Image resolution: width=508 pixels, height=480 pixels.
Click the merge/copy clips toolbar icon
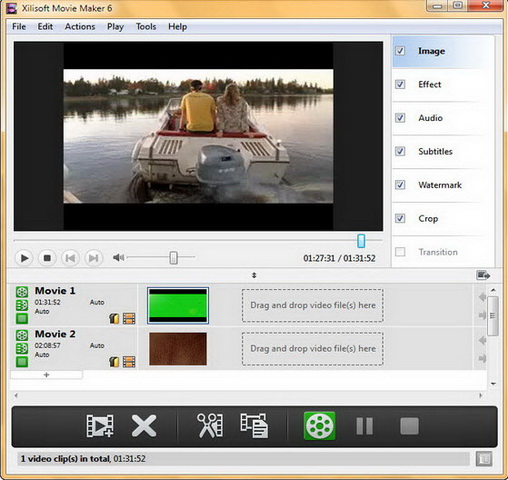[254, 426]
